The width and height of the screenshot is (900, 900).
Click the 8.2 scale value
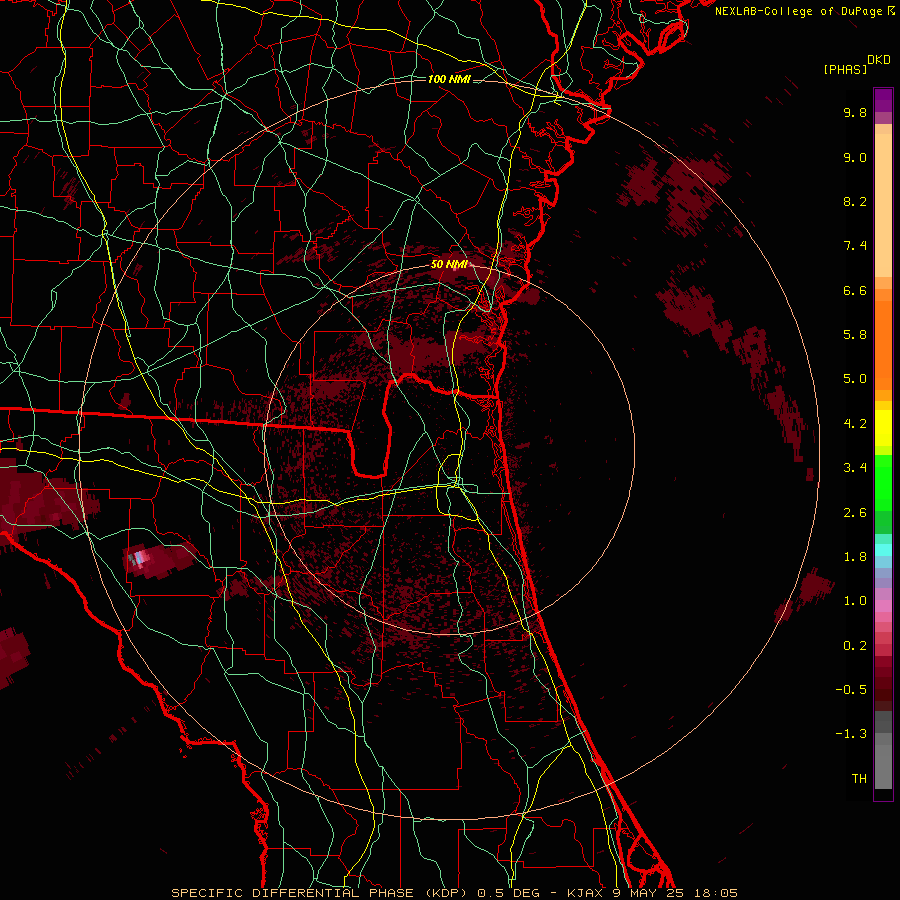pos(855,201)
